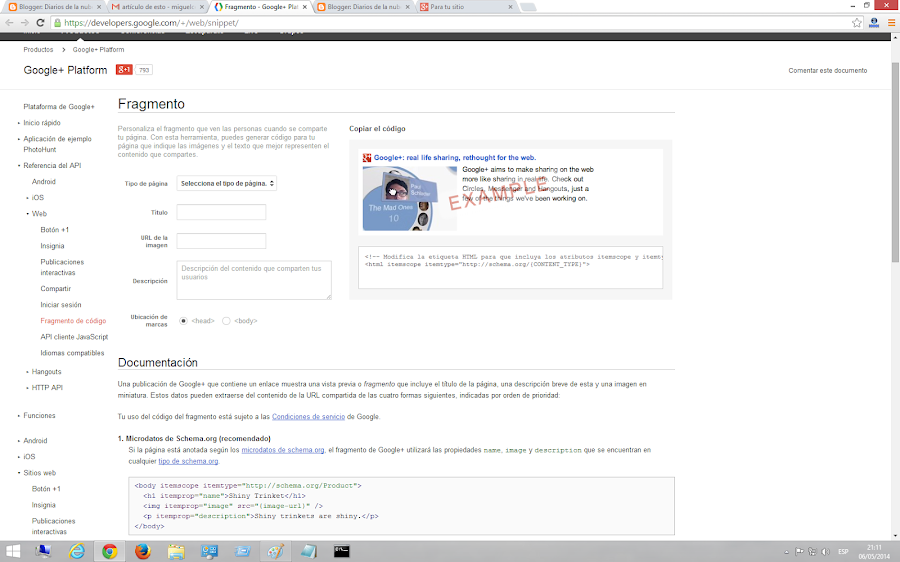Open 'Idiomas compatibles' sidebar item

(x=72, y=353)
